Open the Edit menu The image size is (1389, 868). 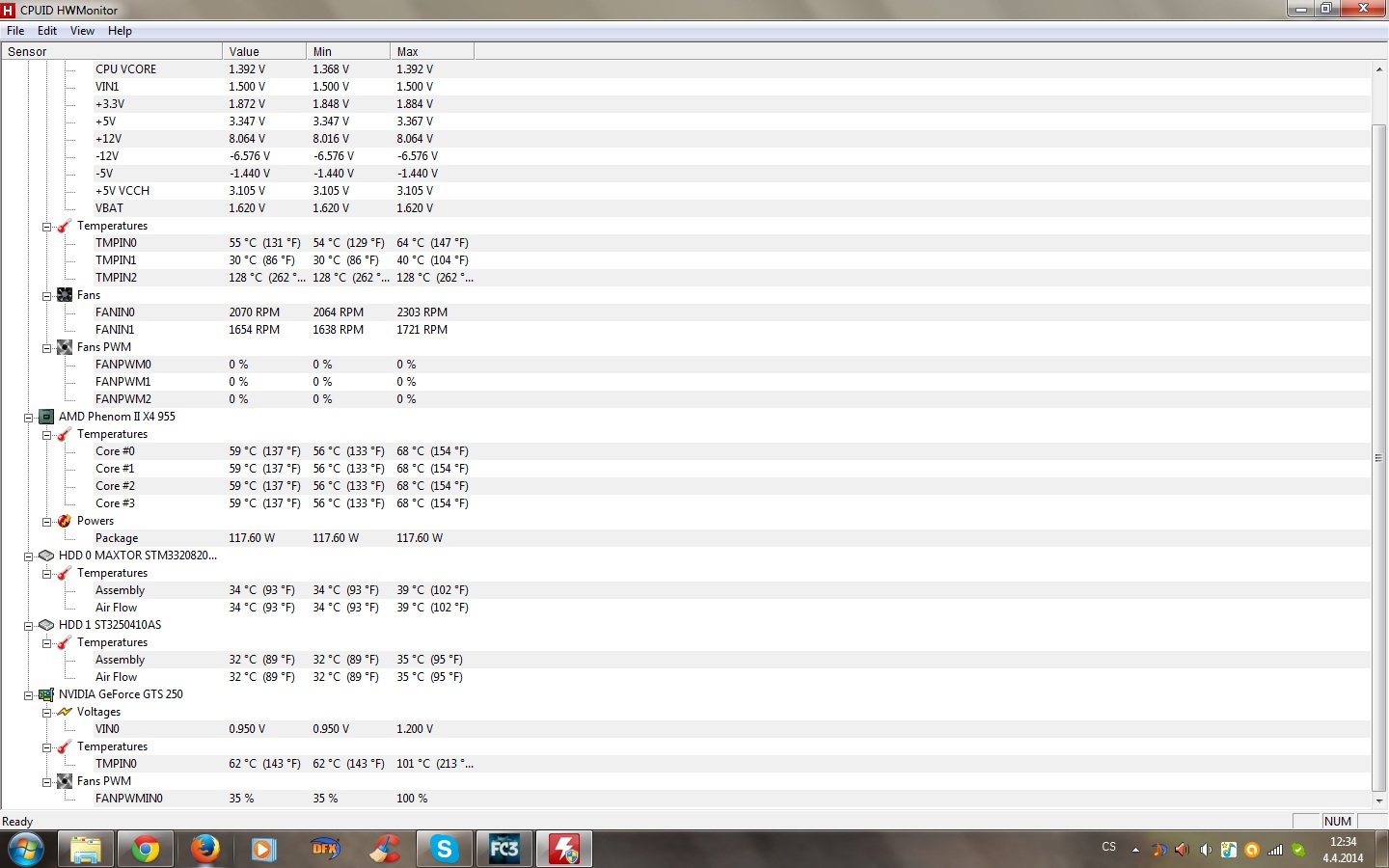(47, 31)
